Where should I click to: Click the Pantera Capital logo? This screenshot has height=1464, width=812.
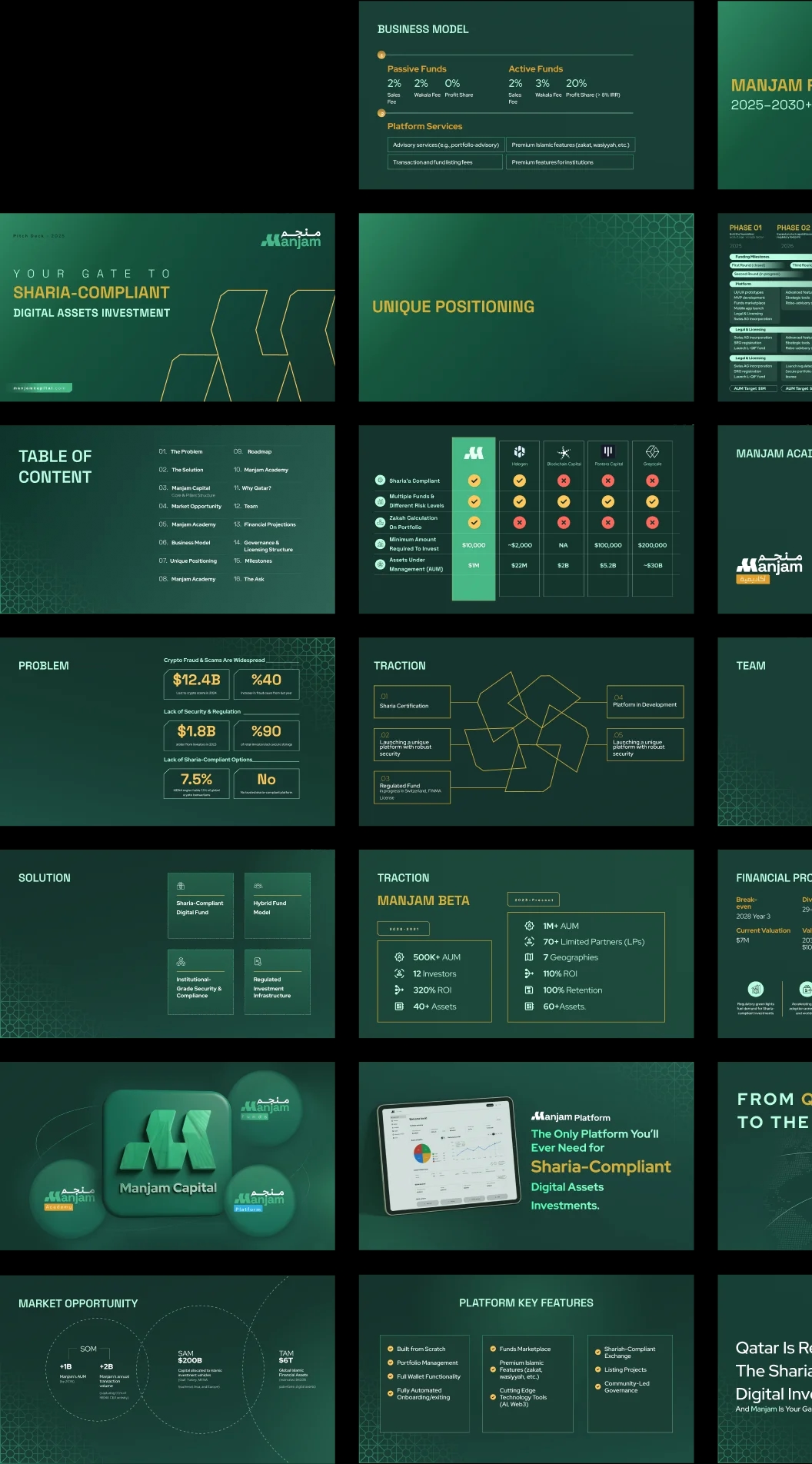(607, 451)
